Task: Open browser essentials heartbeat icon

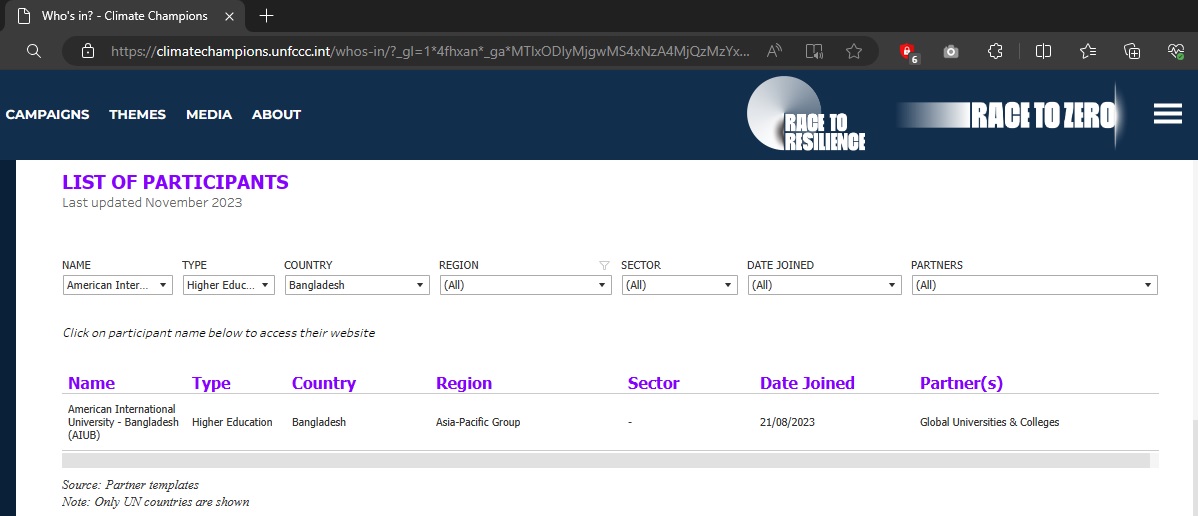Action: pos(1176,51)
